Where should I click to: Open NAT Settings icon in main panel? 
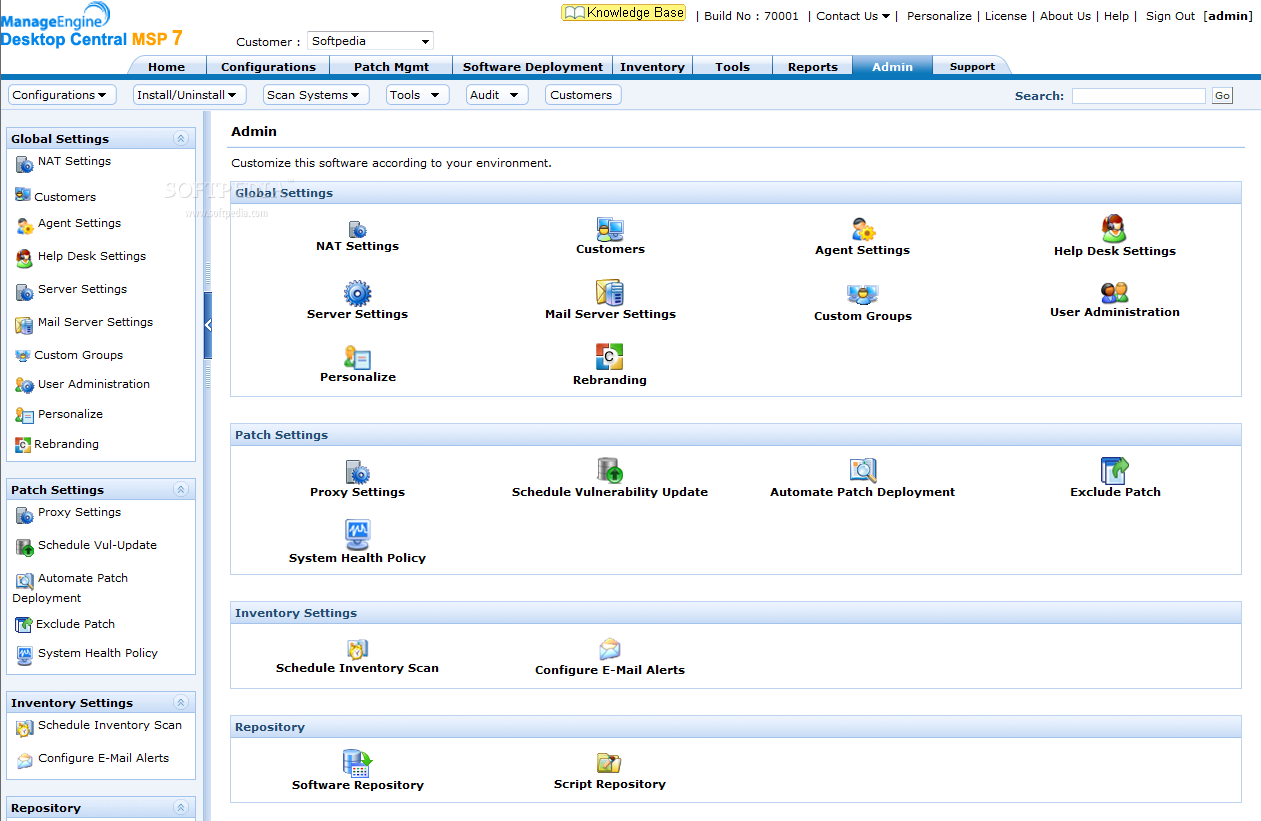[357, 230]
